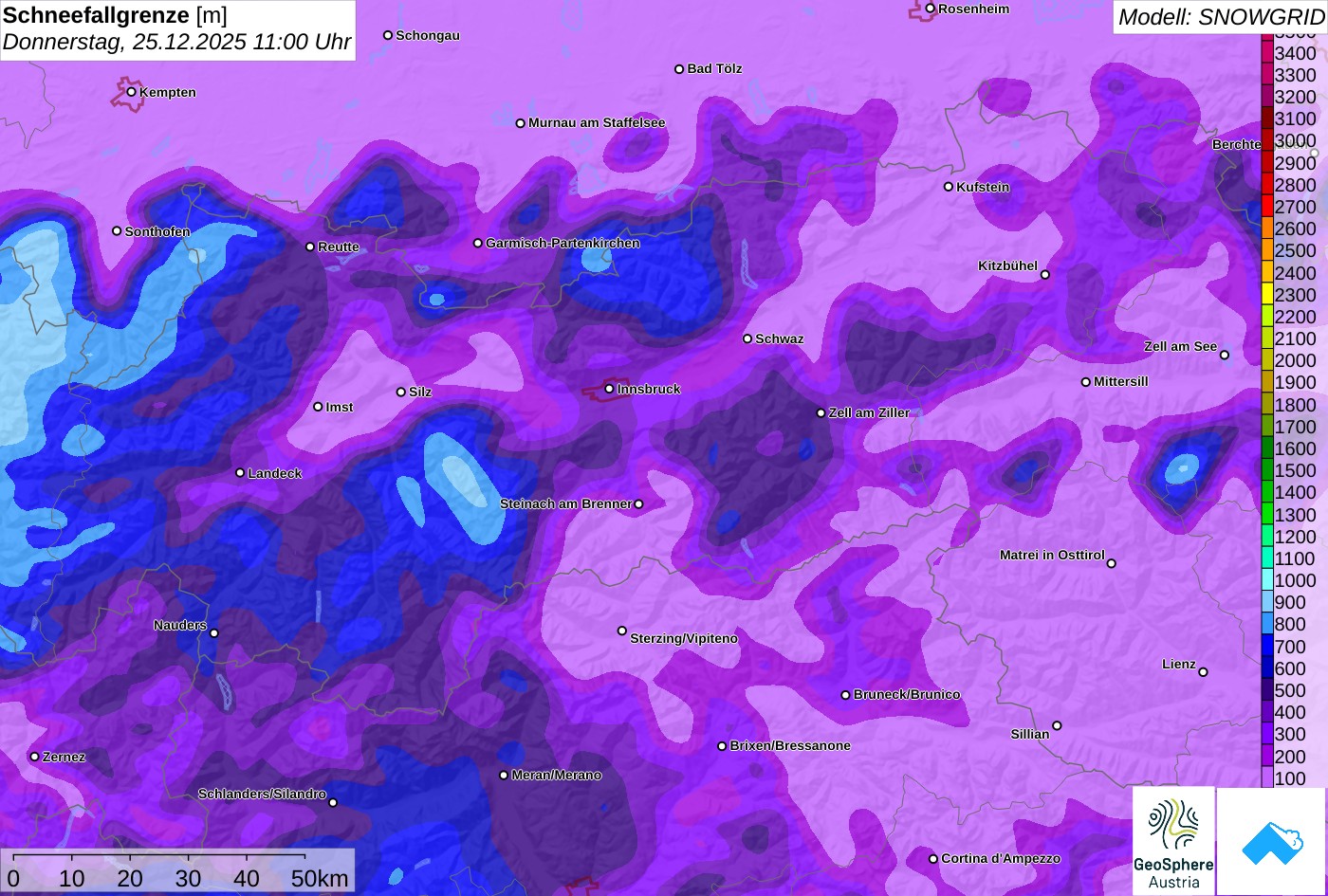This screenshot has width=1328, height=896.
Task: Select the Rosenheim location marker
Action: tap(931, 9)
